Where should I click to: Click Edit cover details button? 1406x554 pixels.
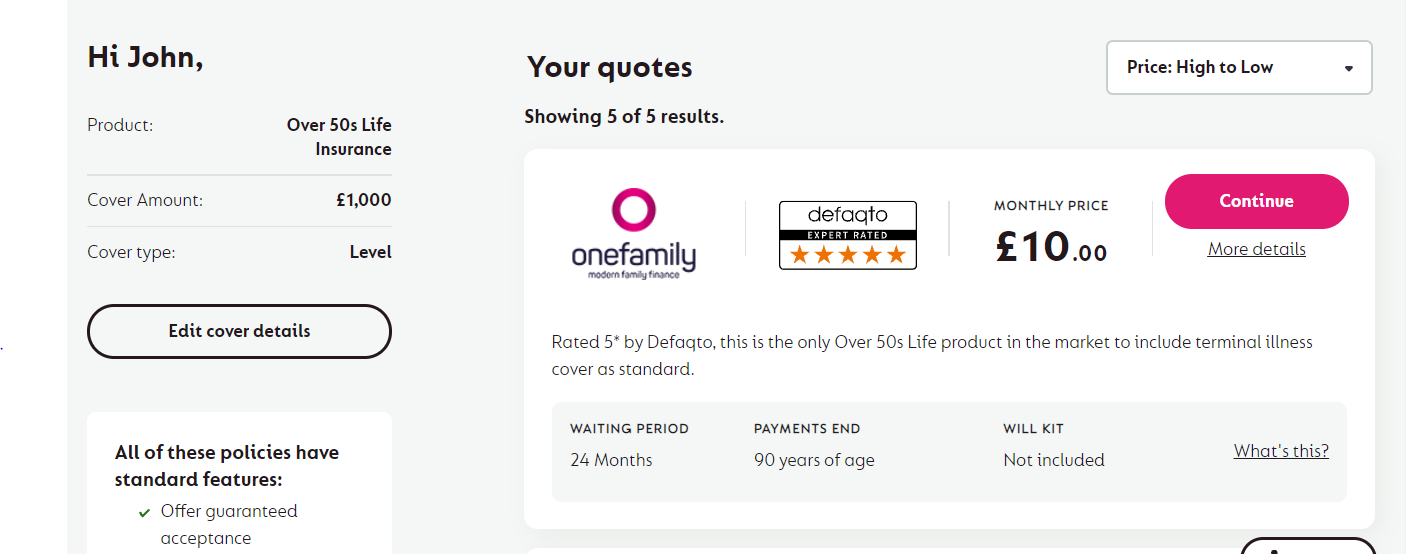click(239, 331)
